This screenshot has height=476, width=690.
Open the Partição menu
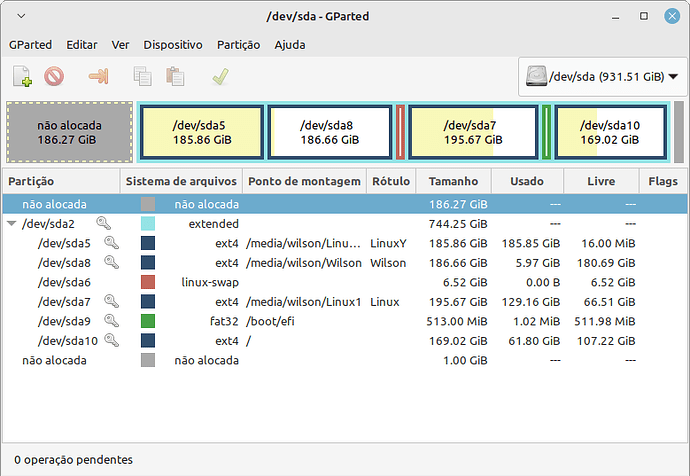point(238,45)
